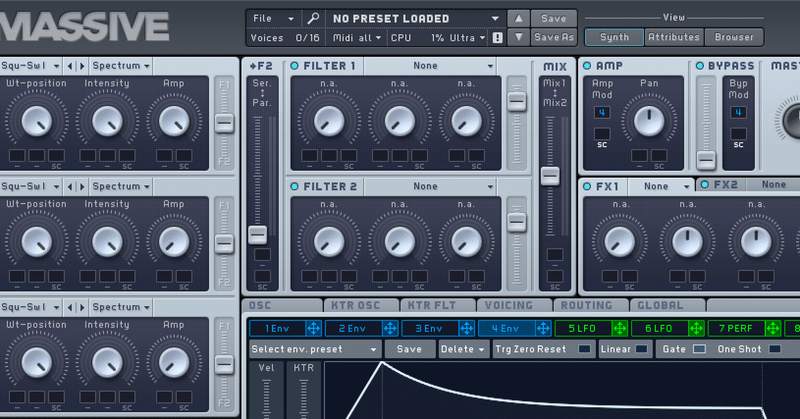Open second oscillator Squ-Sw I wavetable dropdown
The image size is (800, 419).
point(31,187)
